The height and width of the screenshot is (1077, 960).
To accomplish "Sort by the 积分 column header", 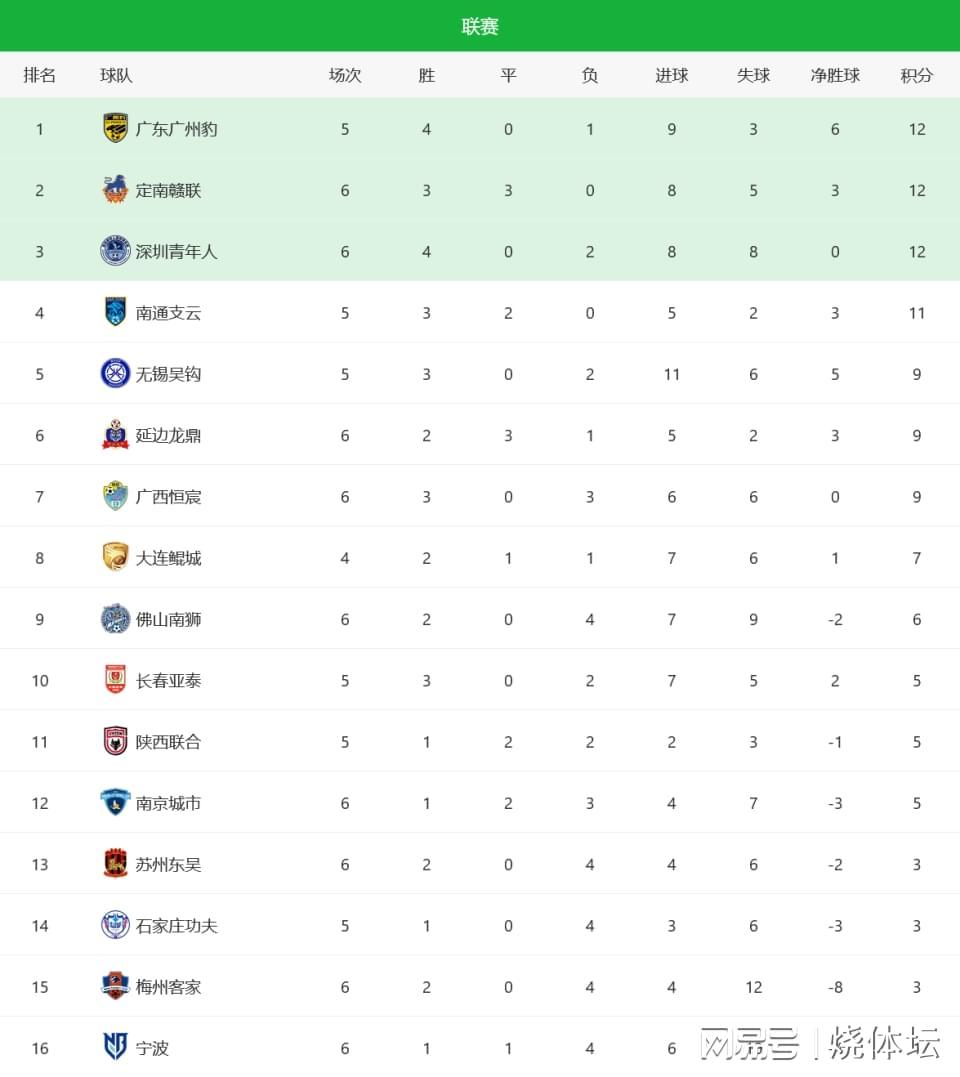I will 916,75.
